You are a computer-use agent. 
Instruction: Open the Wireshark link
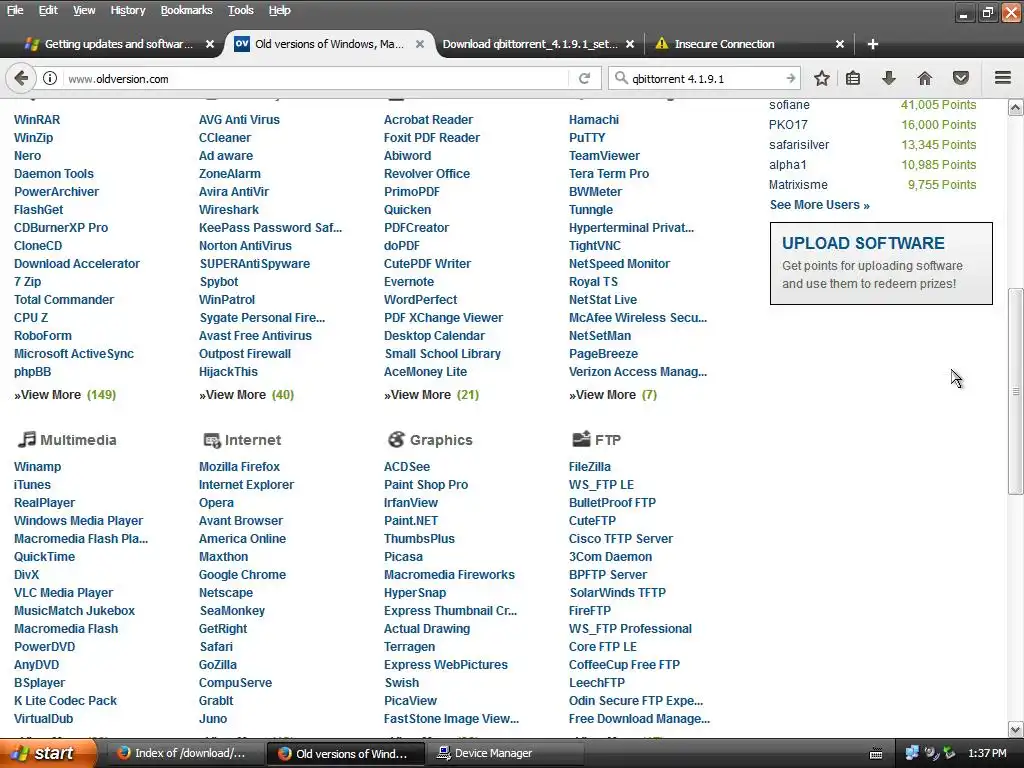click(x=229, y=210)
